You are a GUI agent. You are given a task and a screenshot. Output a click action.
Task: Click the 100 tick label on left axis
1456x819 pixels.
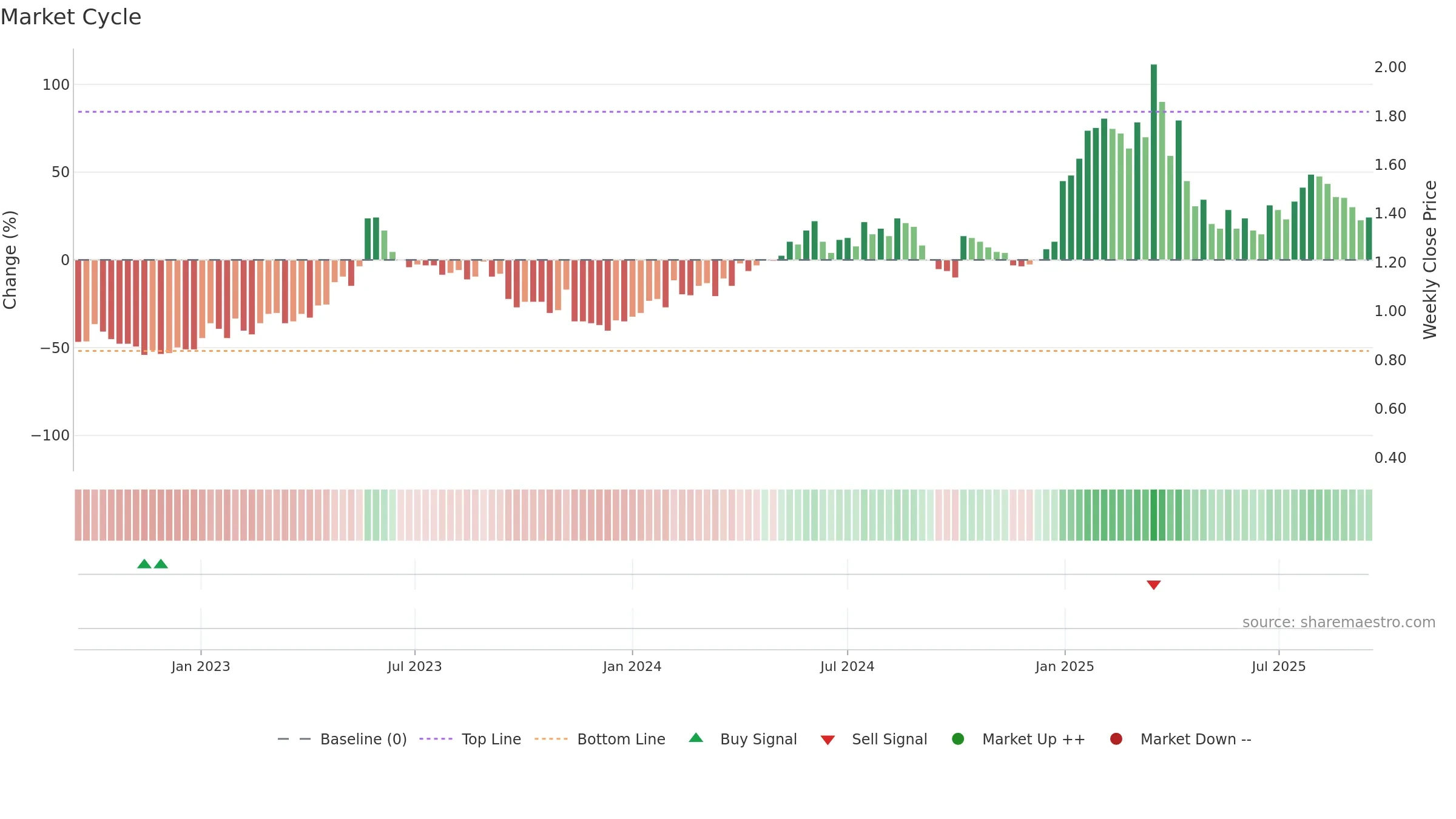pyautogui.click(x=56, y=85)
